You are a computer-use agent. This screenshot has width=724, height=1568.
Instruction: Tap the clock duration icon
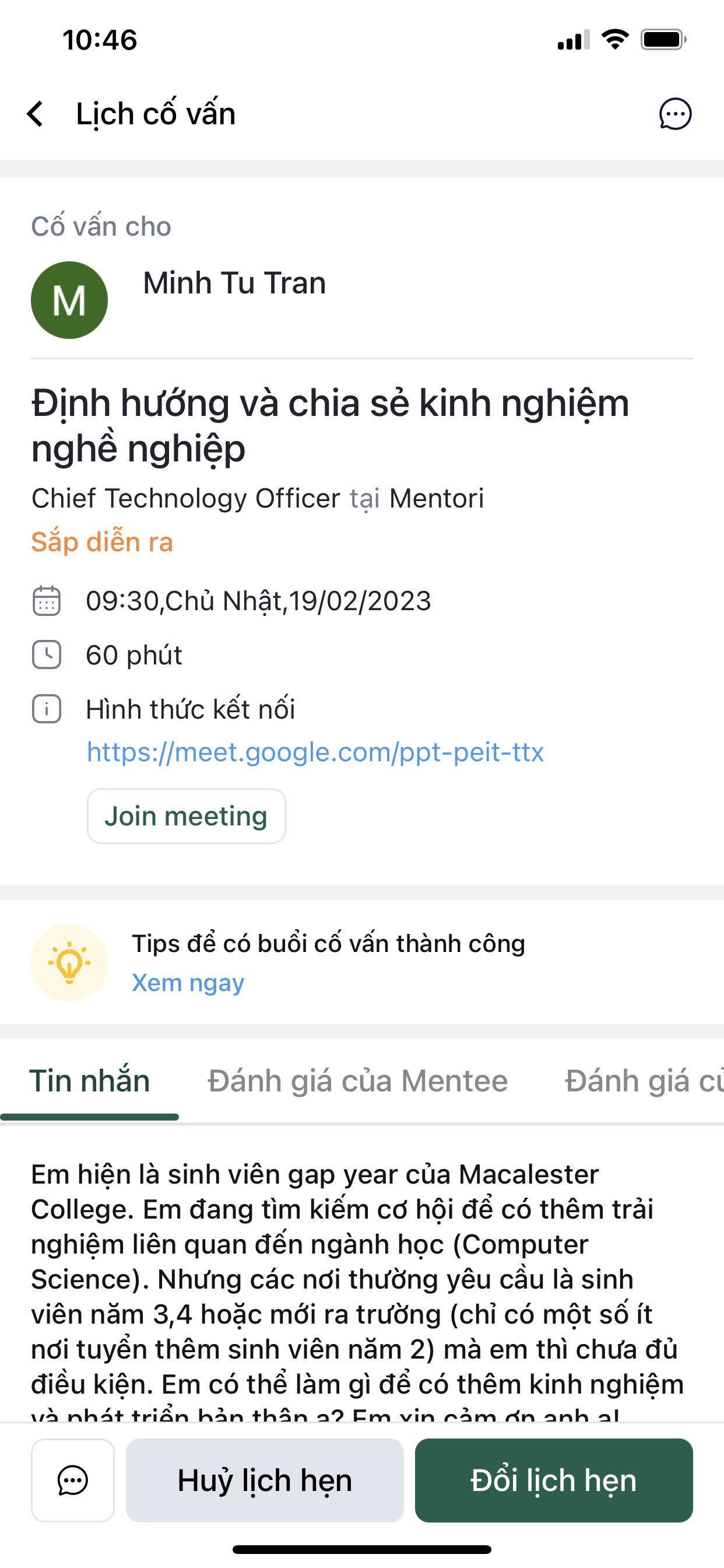(46, 655)
